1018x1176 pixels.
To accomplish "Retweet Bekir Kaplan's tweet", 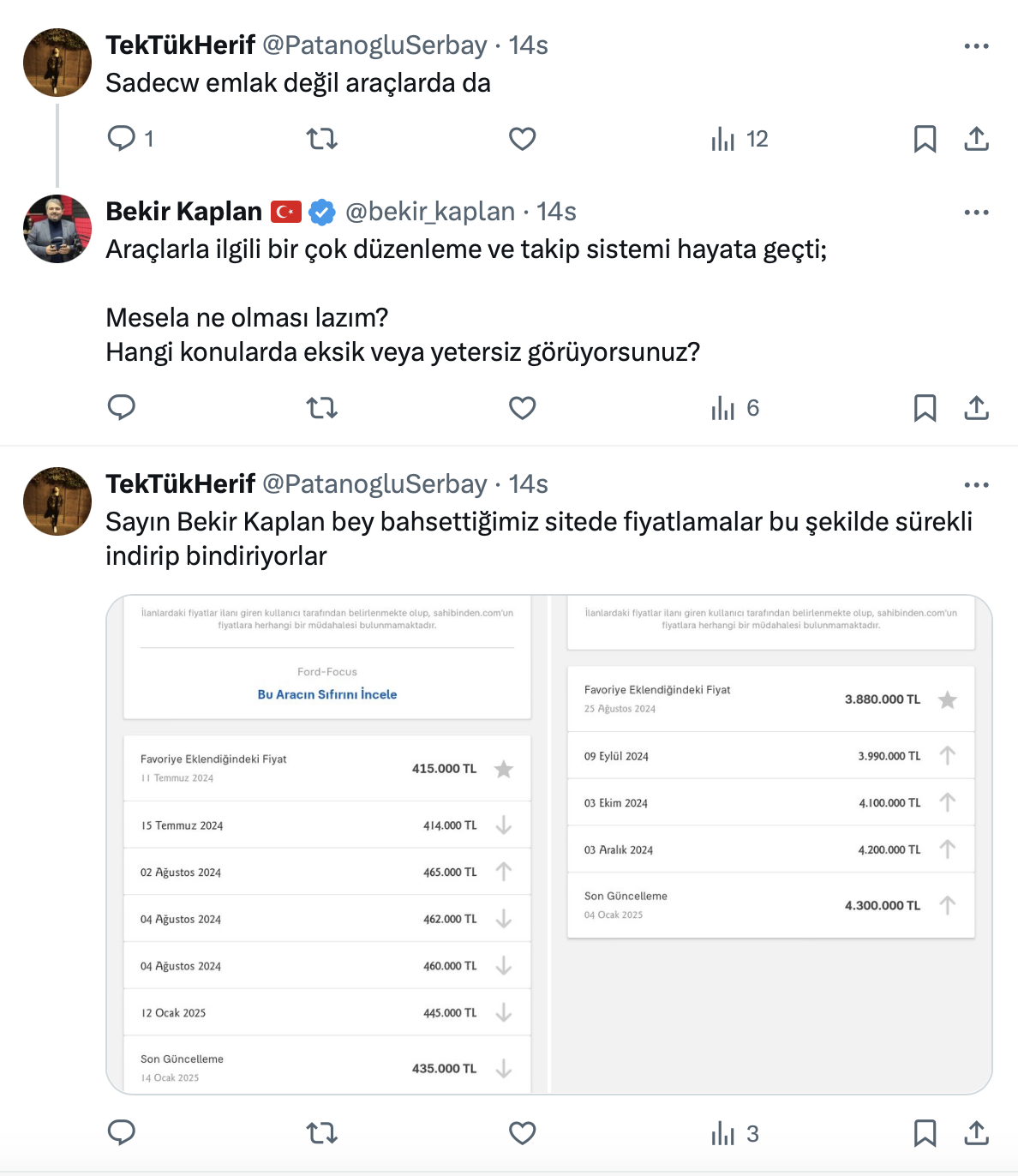I will point(322,408).
